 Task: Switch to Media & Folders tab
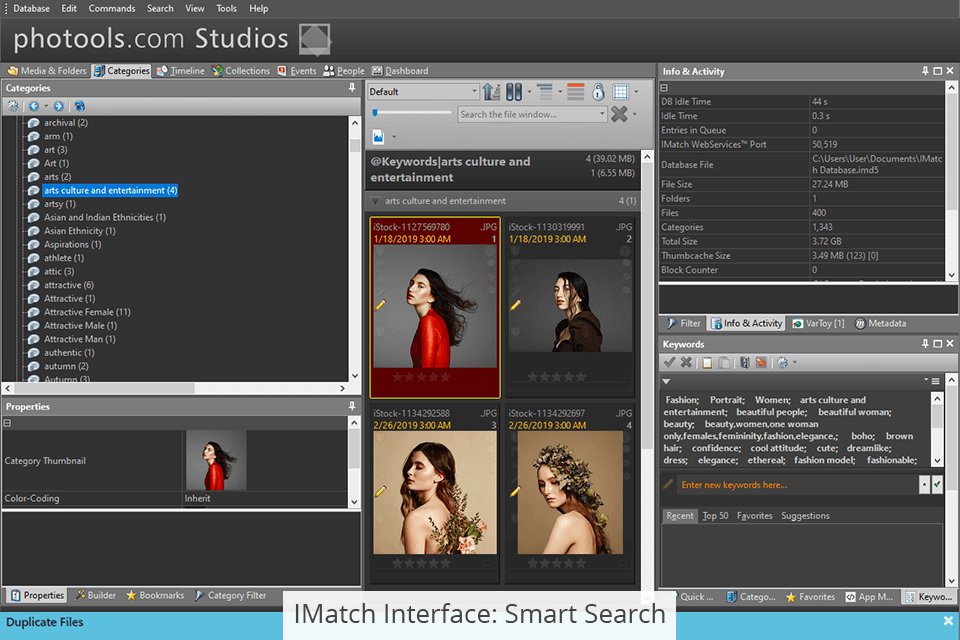coord(47,70)
